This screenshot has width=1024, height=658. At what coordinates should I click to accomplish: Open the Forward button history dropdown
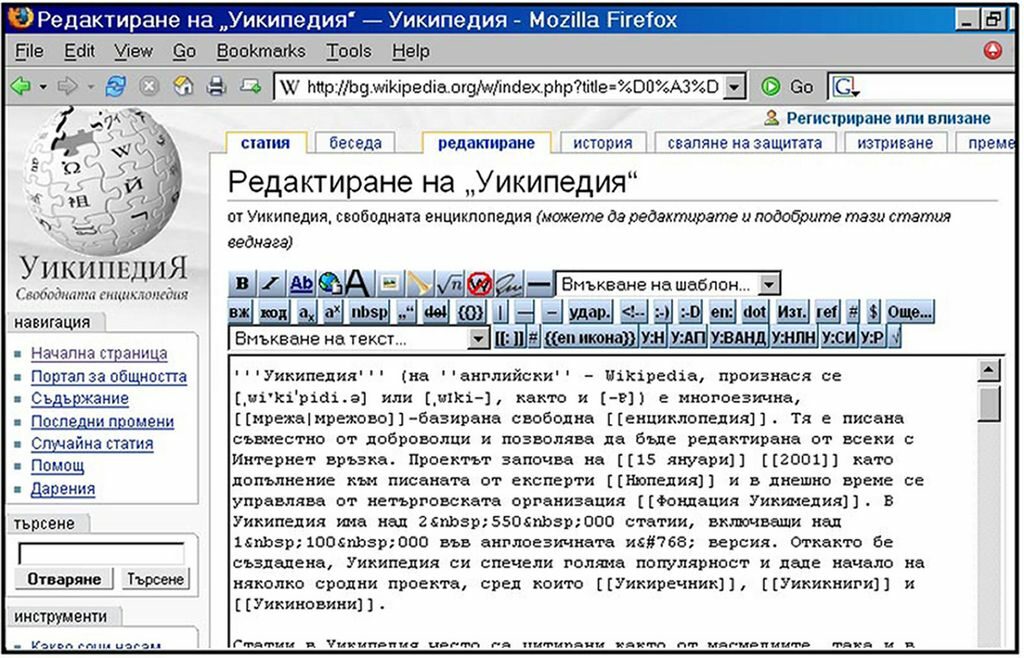90,86
